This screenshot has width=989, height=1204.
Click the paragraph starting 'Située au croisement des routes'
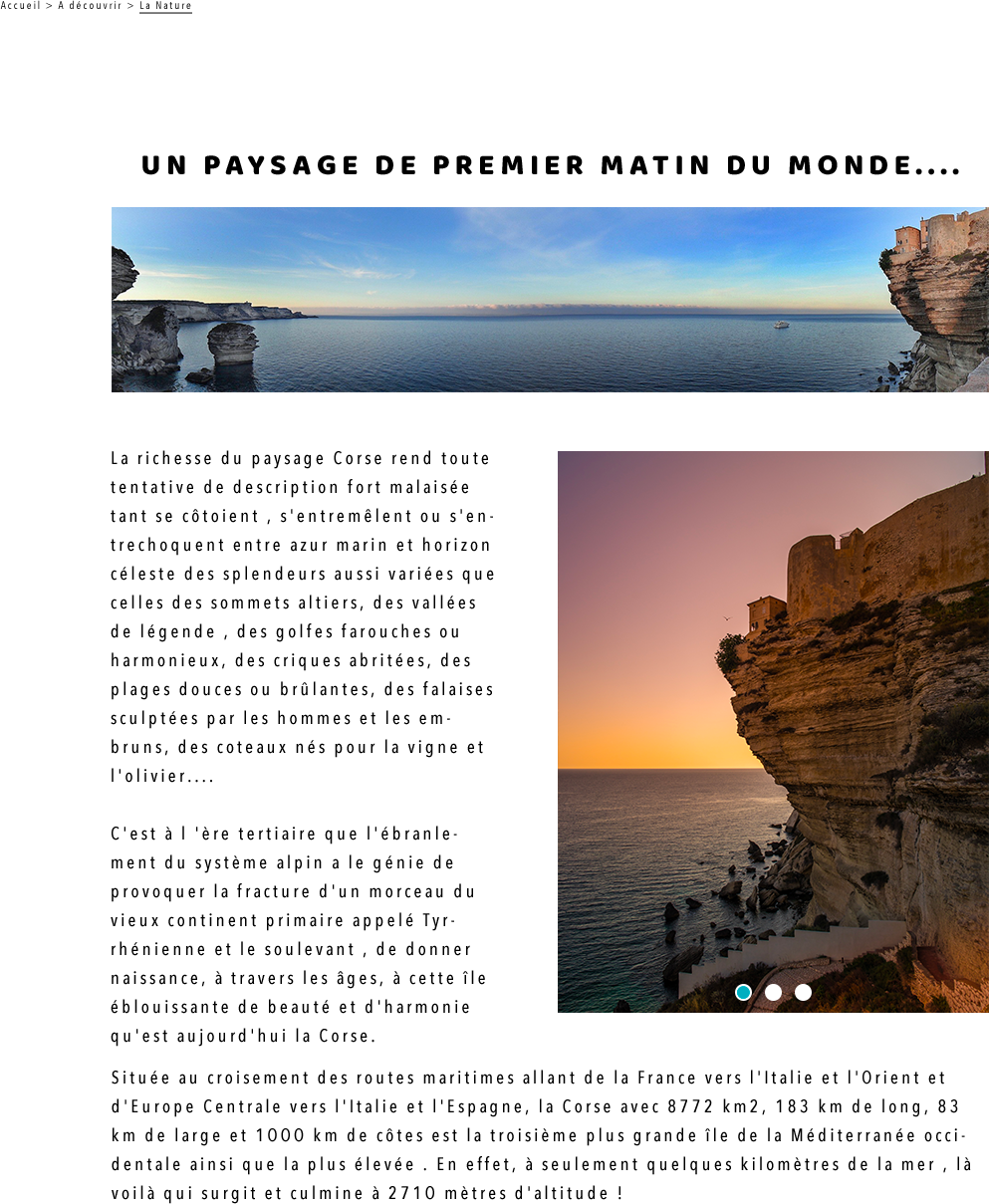(542, 1135)
